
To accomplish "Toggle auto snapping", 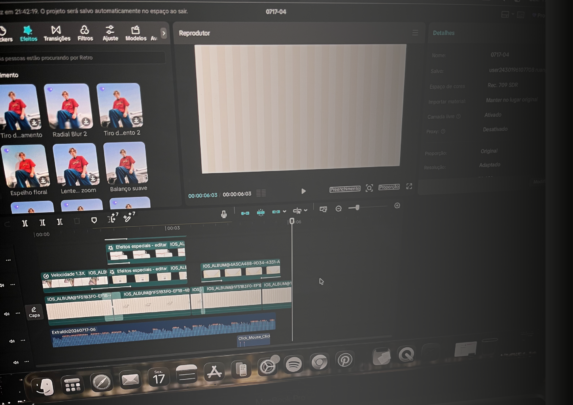I will click(x=261, y=212).
